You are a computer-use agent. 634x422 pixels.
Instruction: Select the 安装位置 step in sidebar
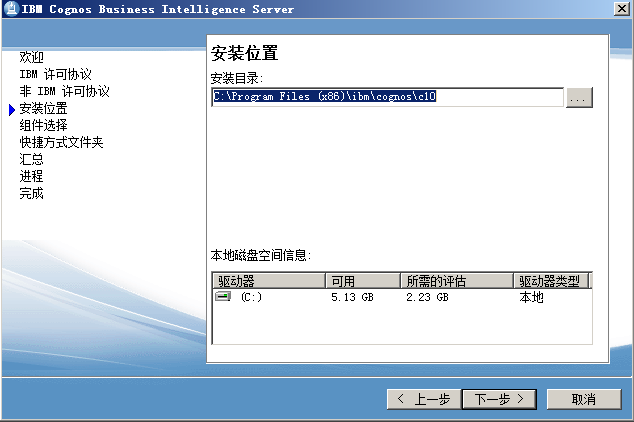43,108
